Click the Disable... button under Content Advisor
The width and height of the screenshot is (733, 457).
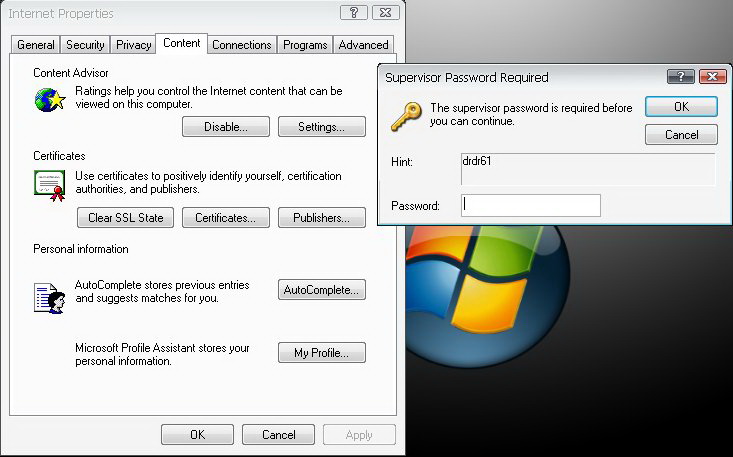[x=226, y=127]
